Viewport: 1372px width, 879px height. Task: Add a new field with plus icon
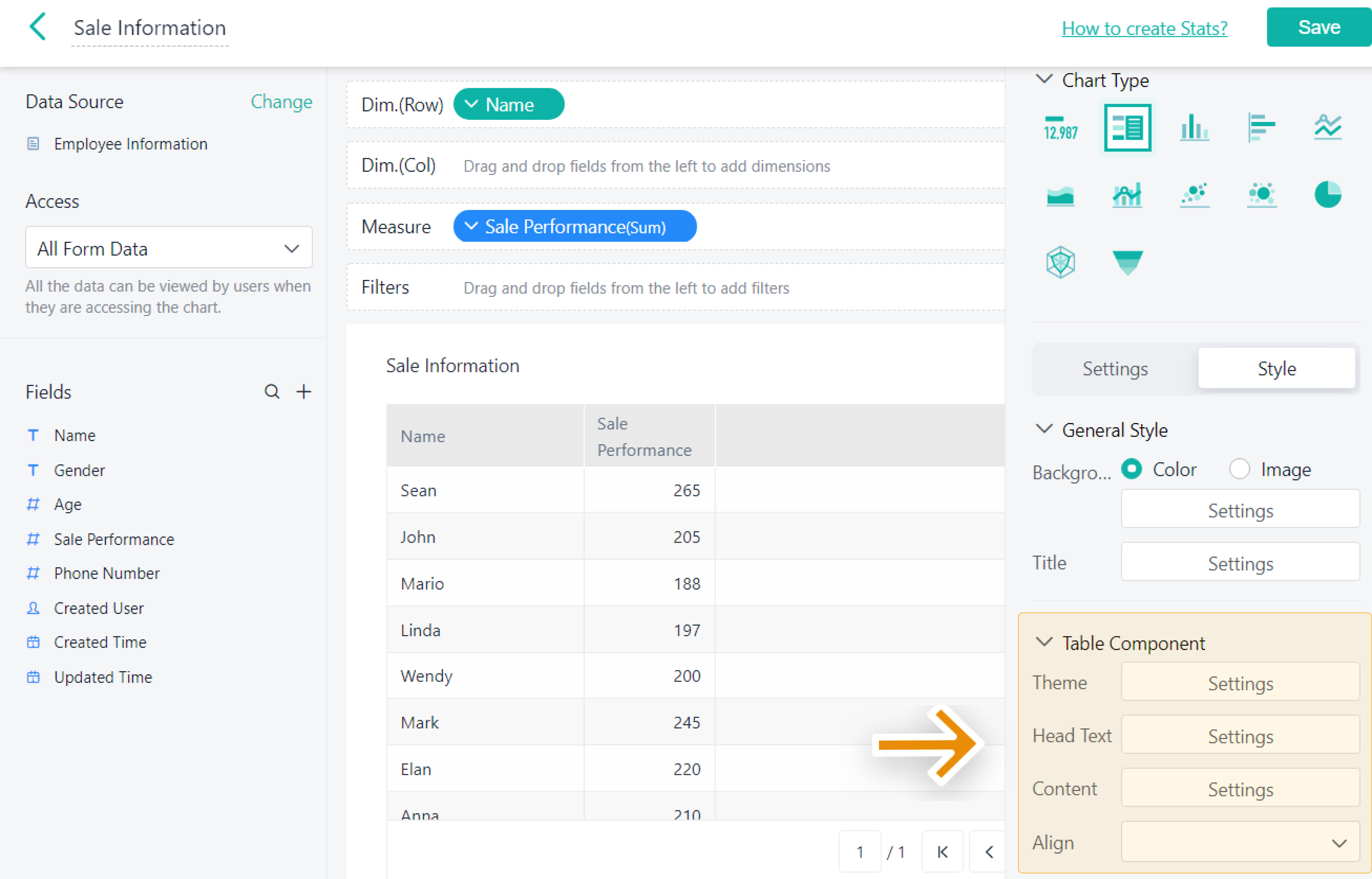304,392
